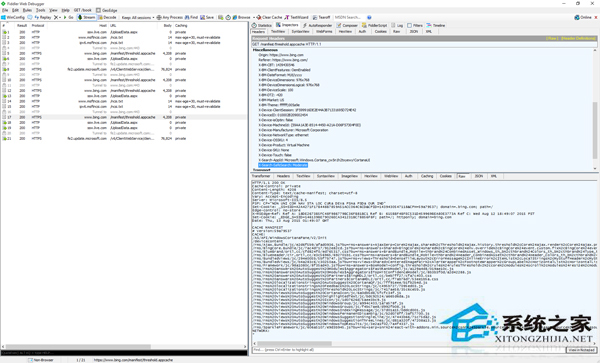The image size is (600, 363).
Task: Open the Tools menu
Action: tap(41, 10)
